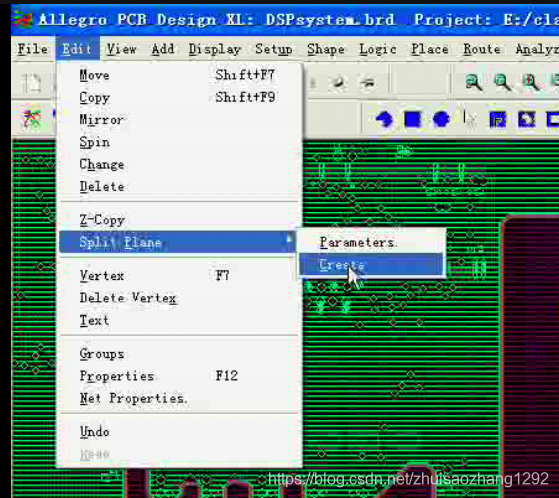Select the Shape Add Circle tool
Image resolution: width=559 pixels, height=498 pixels.
441,119
